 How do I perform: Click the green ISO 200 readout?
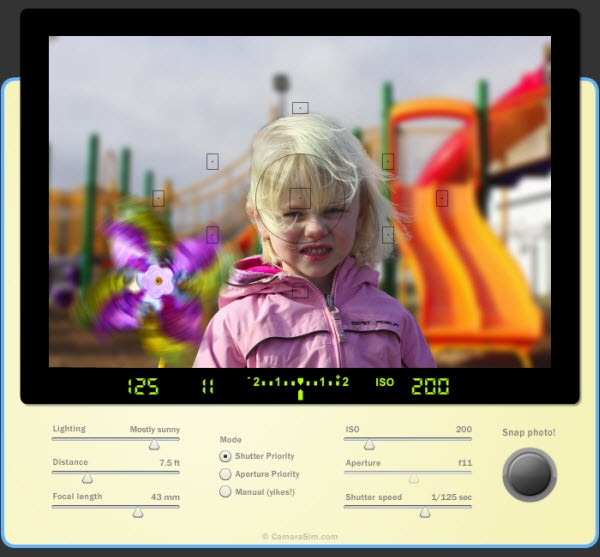coord(430,386)
